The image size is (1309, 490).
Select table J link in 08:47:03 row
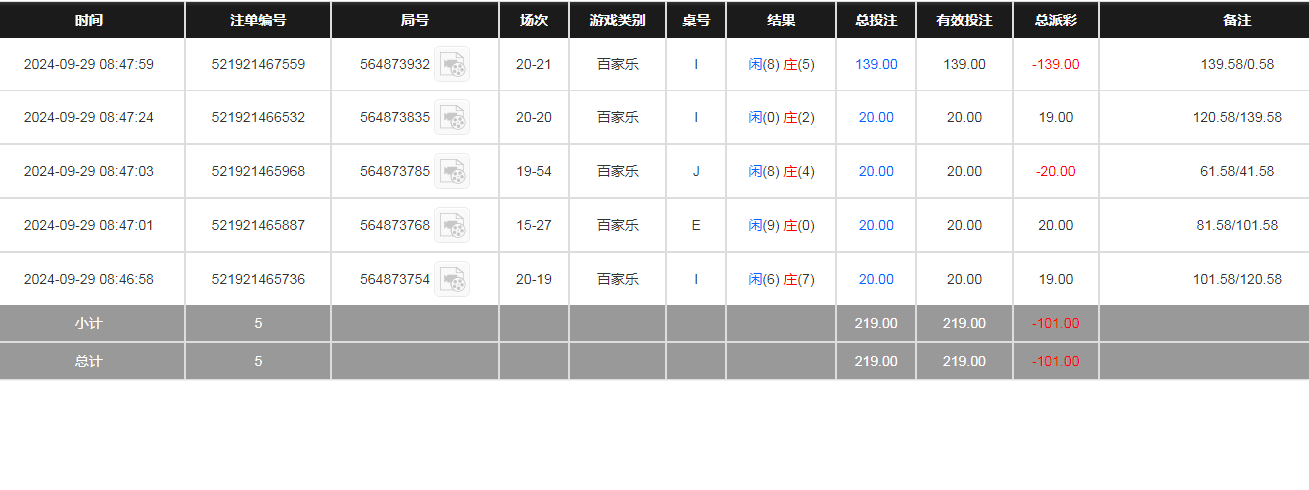(x=696, y=172)
